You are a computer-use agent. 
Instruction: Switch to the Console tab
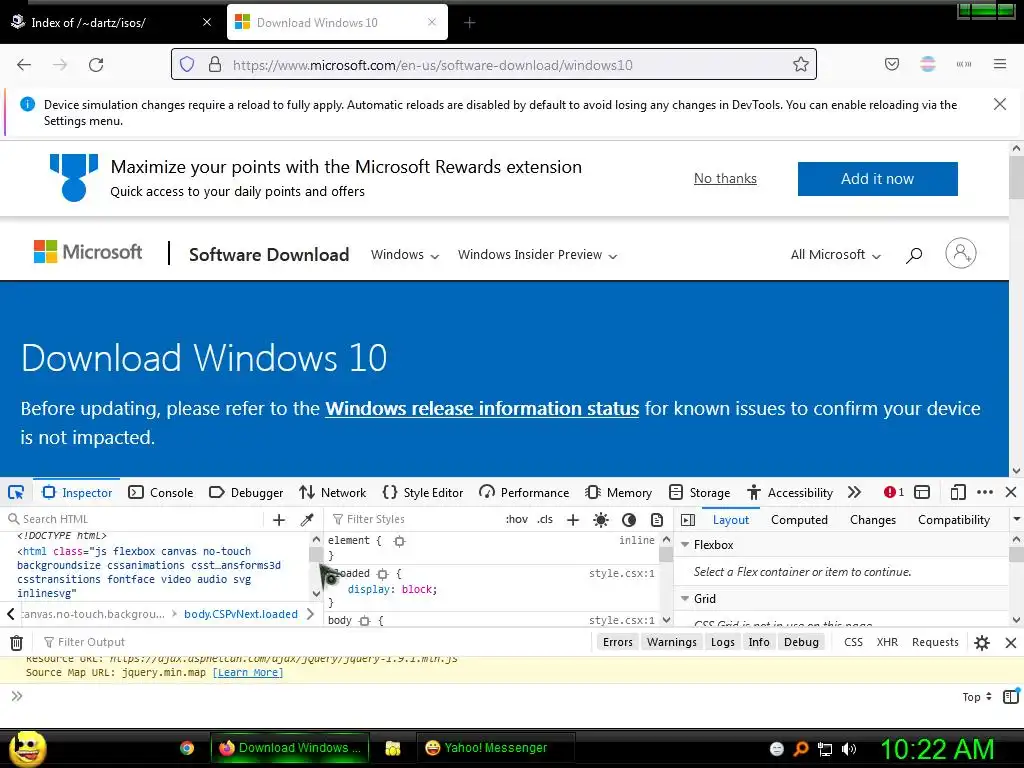tap(161, 492)
